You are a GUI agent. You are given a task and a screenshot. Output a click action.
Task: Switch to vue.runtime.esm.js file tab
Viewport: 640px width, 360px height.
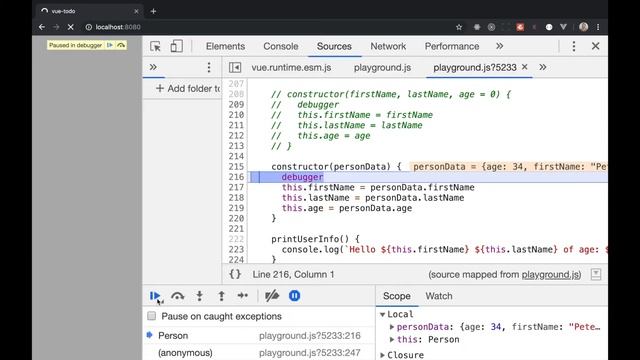click(x=291, y=68)
